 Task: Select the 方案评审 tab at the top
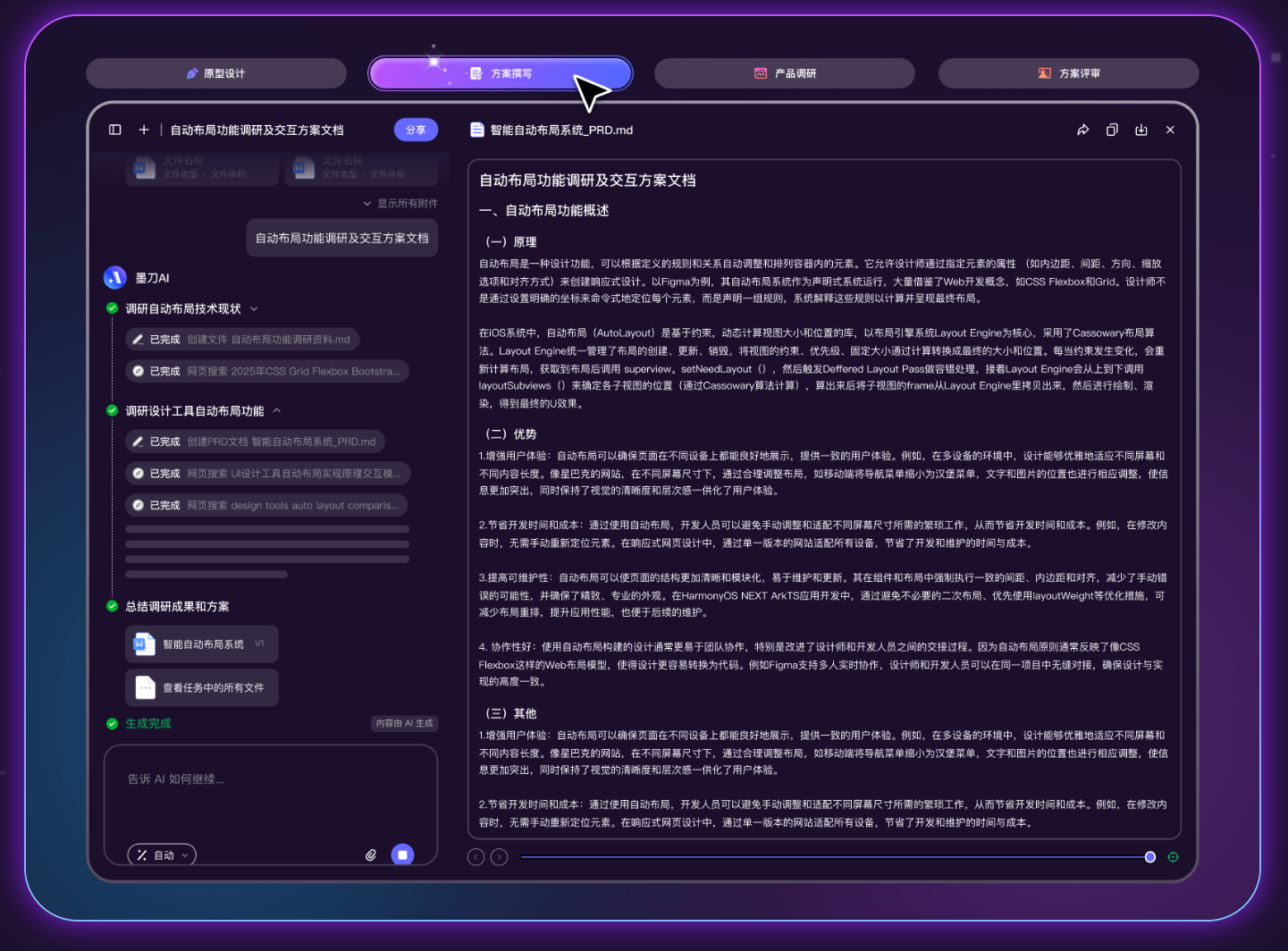click(x=1068, y=73)
